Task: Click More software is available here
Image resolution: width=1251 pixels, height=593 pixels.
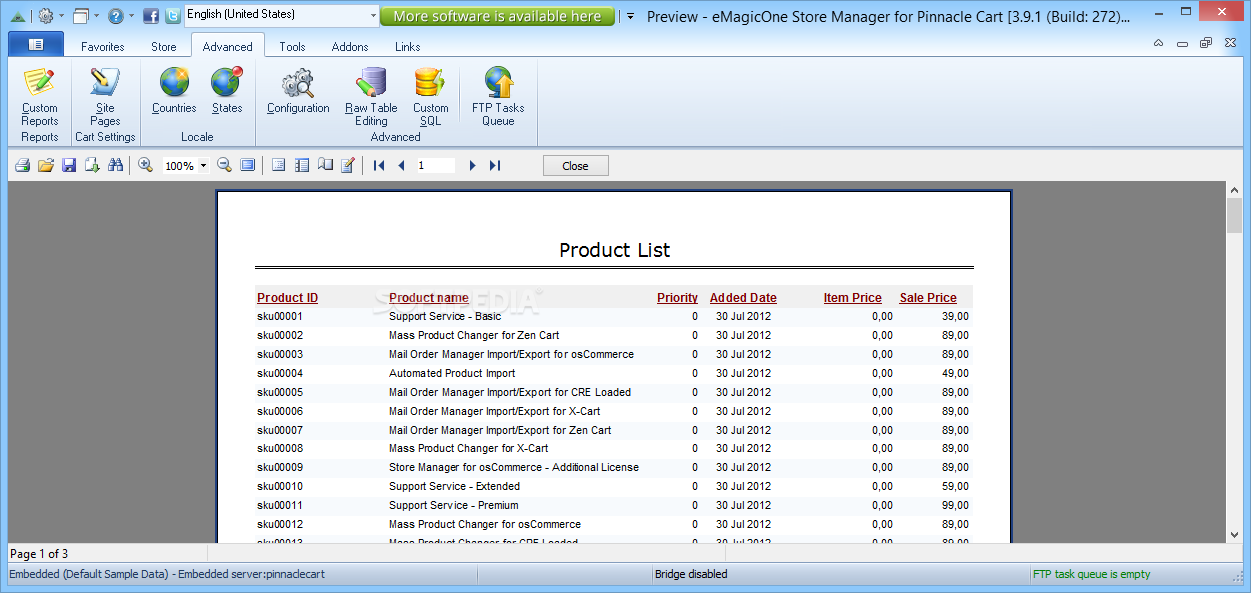Action: (x=497, y=16)
